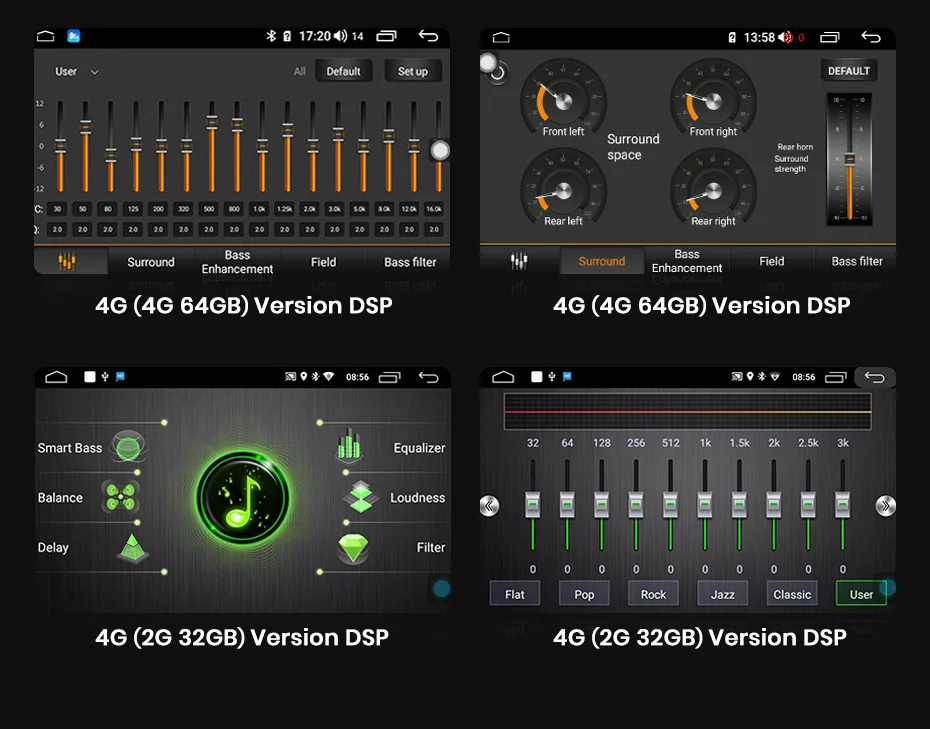Open Loudness layered icon

[x=361, y=496]
